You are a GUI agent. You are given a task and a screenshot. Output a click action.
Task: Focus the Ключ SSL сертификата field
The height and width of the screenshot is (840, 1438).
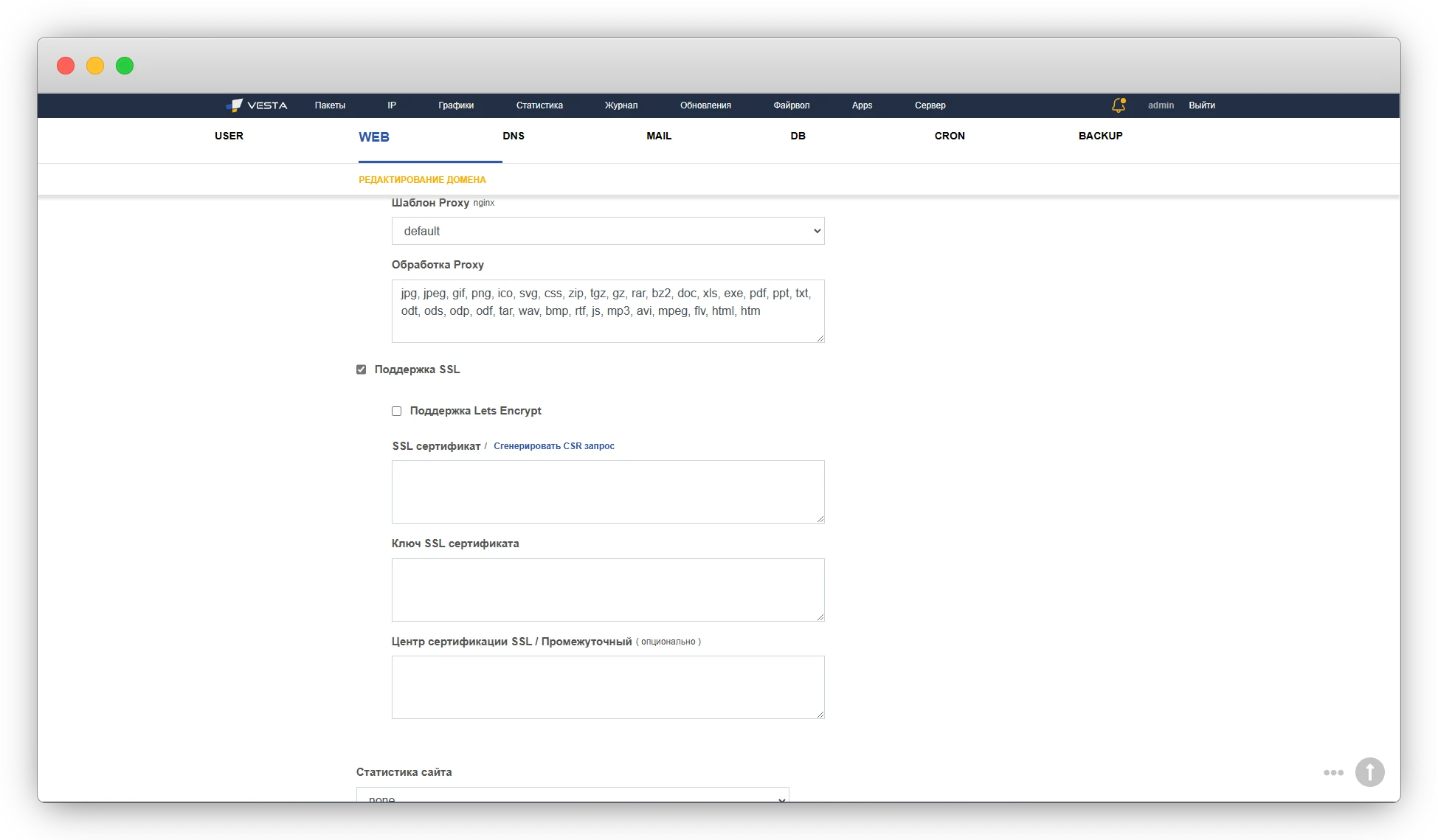pyautogui.click(x=607, y=589)
